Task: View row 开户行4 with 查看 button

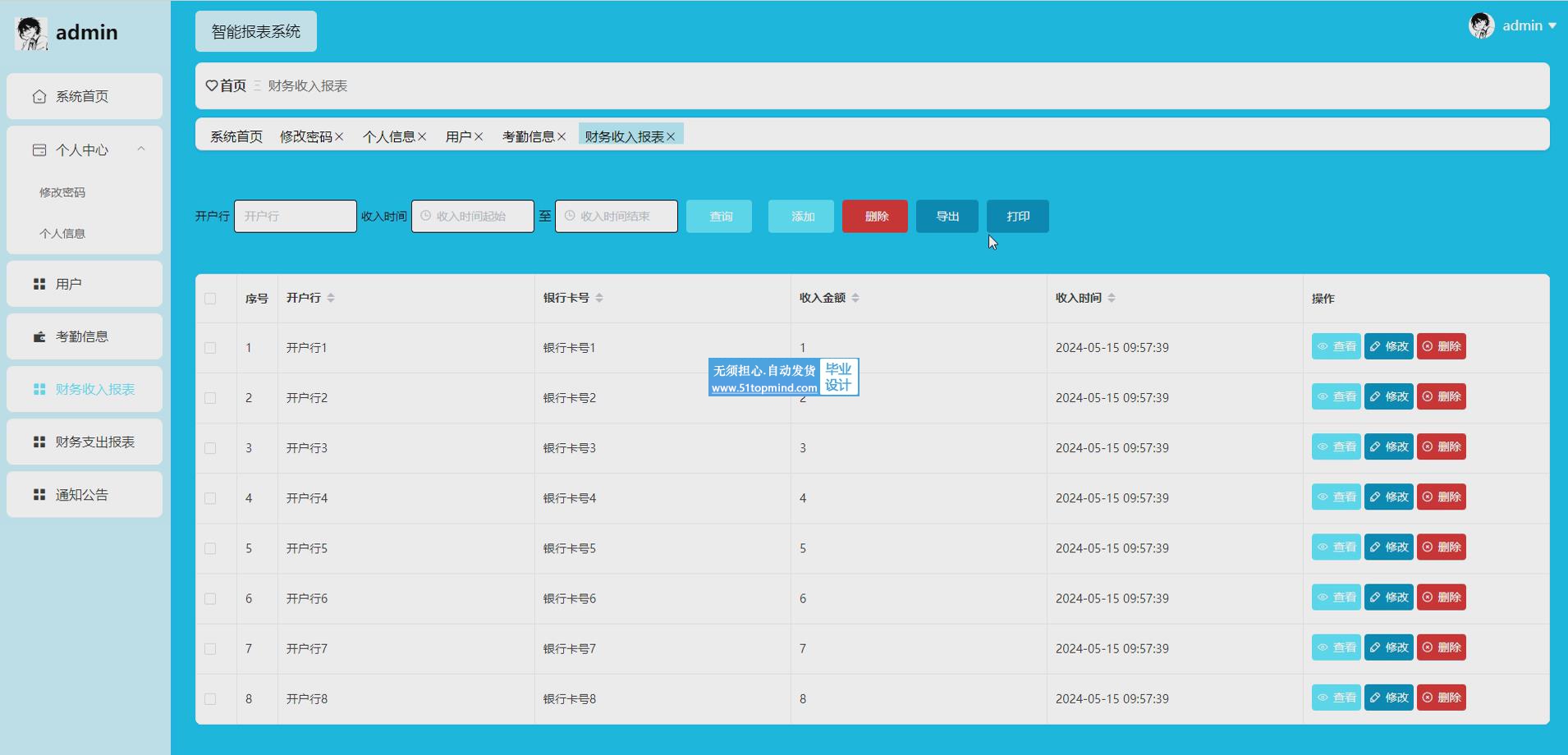Action: click(x=1336, y=496)
